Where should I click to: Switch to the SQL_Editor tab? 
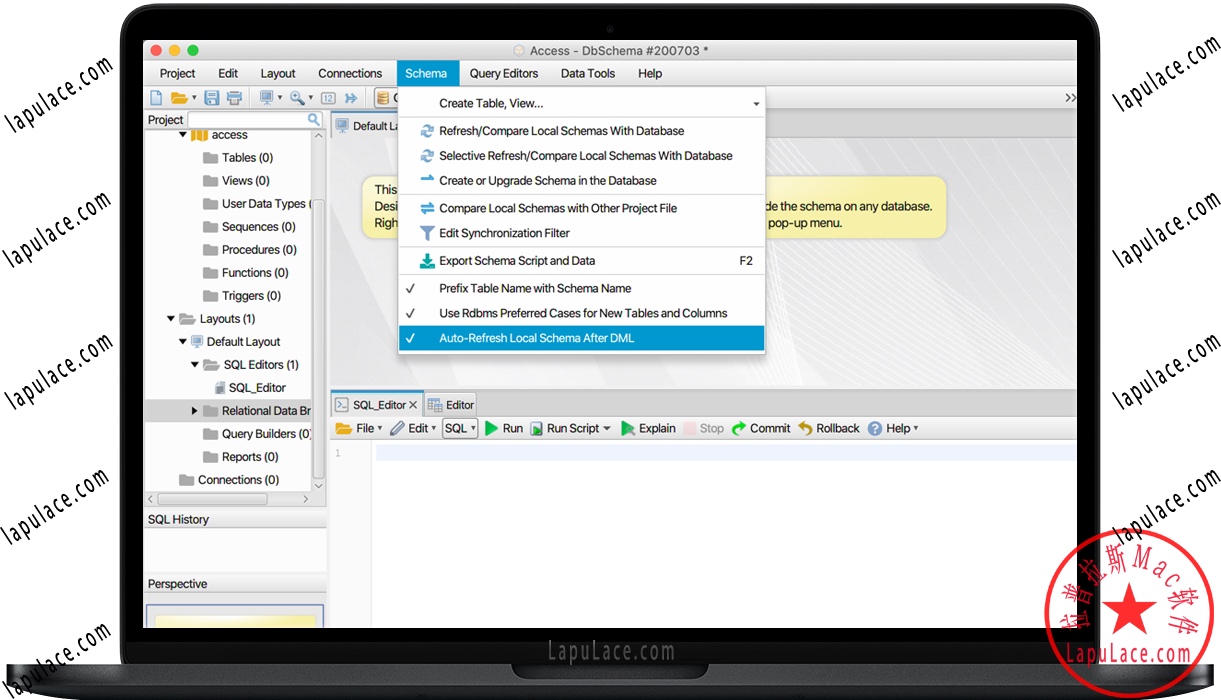pos(379,405)
